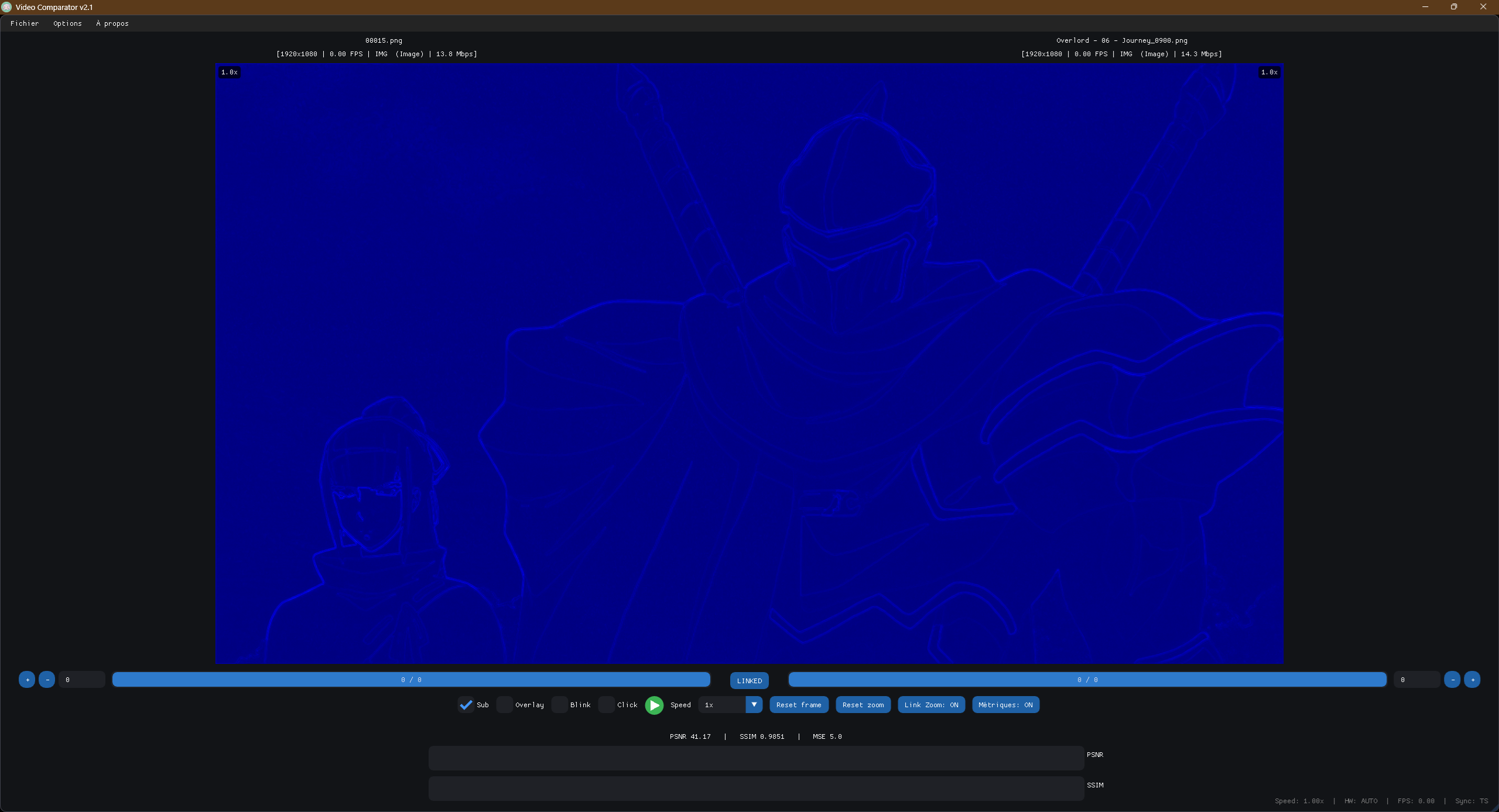Click the 1x speed value box
1499x812 pixels.
722,705
